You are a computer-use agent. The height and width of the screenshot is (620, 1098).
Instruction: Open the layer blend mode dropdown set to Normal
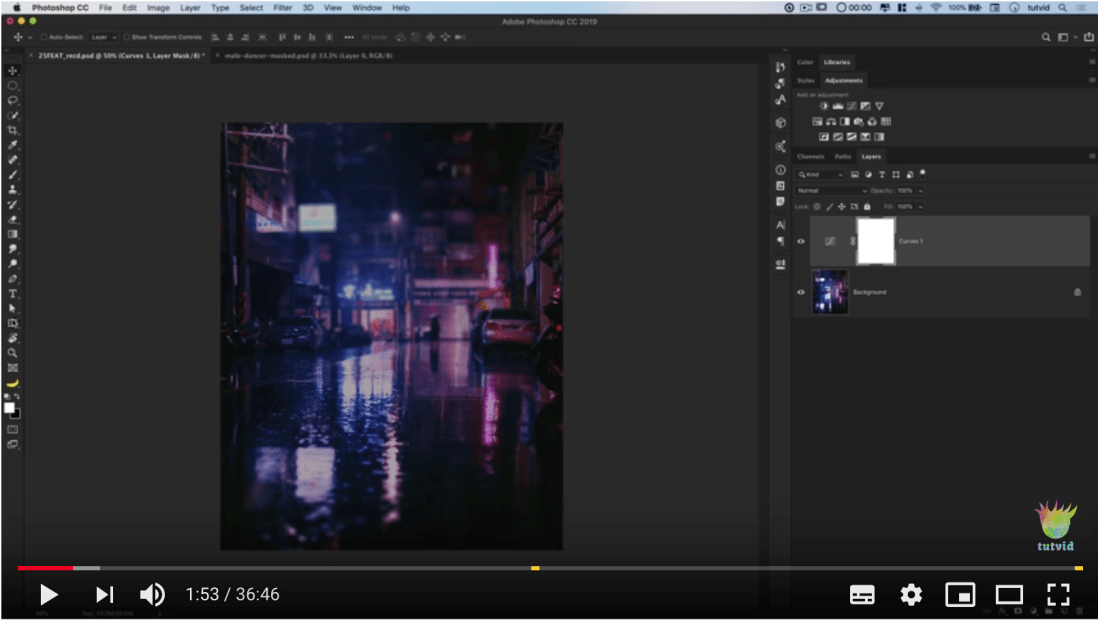tap(830, 191)
